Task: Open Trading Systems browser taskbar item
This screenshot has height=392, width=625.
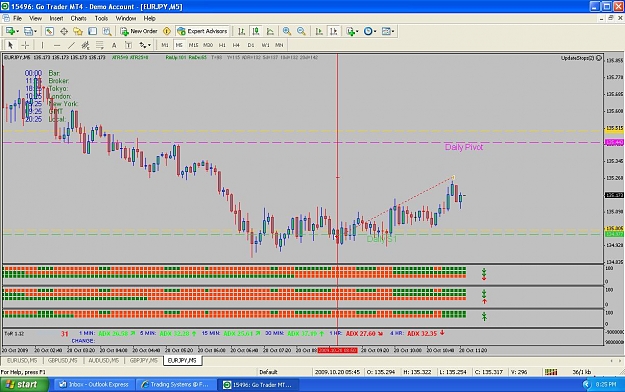Action: coord(176,384)
